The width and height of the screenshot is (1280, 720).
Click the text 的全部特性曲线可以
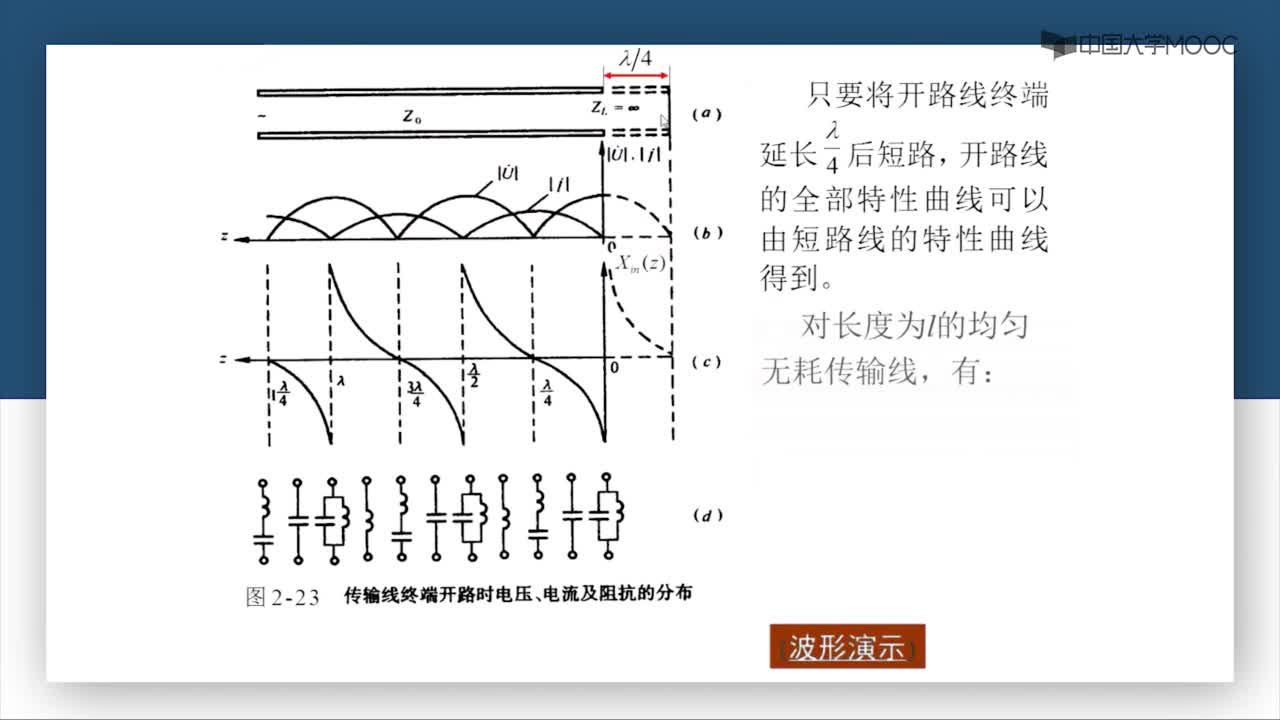[904, 198]
